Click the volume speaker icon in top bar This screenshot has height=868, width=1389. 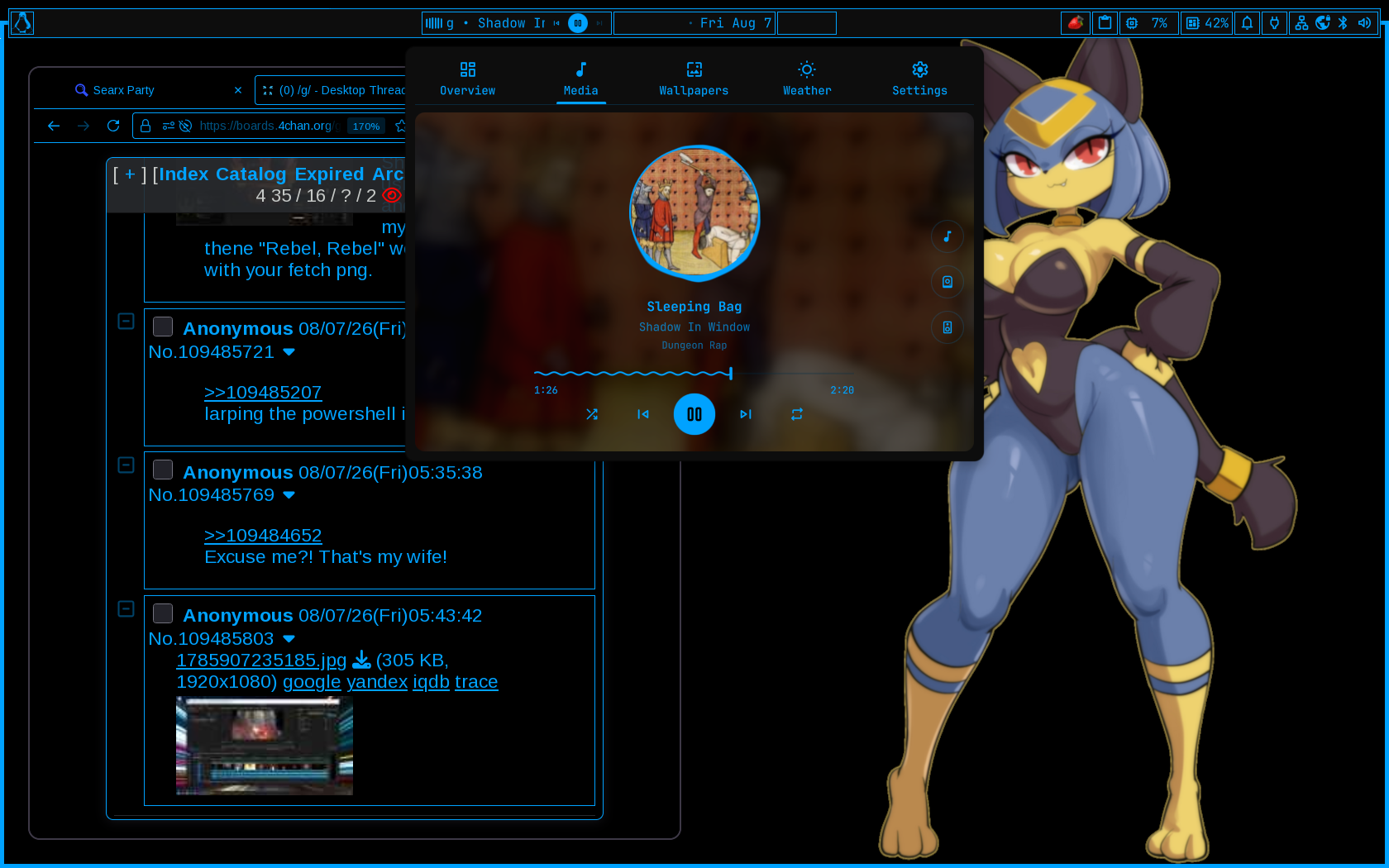pyautogui.click(x=1364, y=23)
